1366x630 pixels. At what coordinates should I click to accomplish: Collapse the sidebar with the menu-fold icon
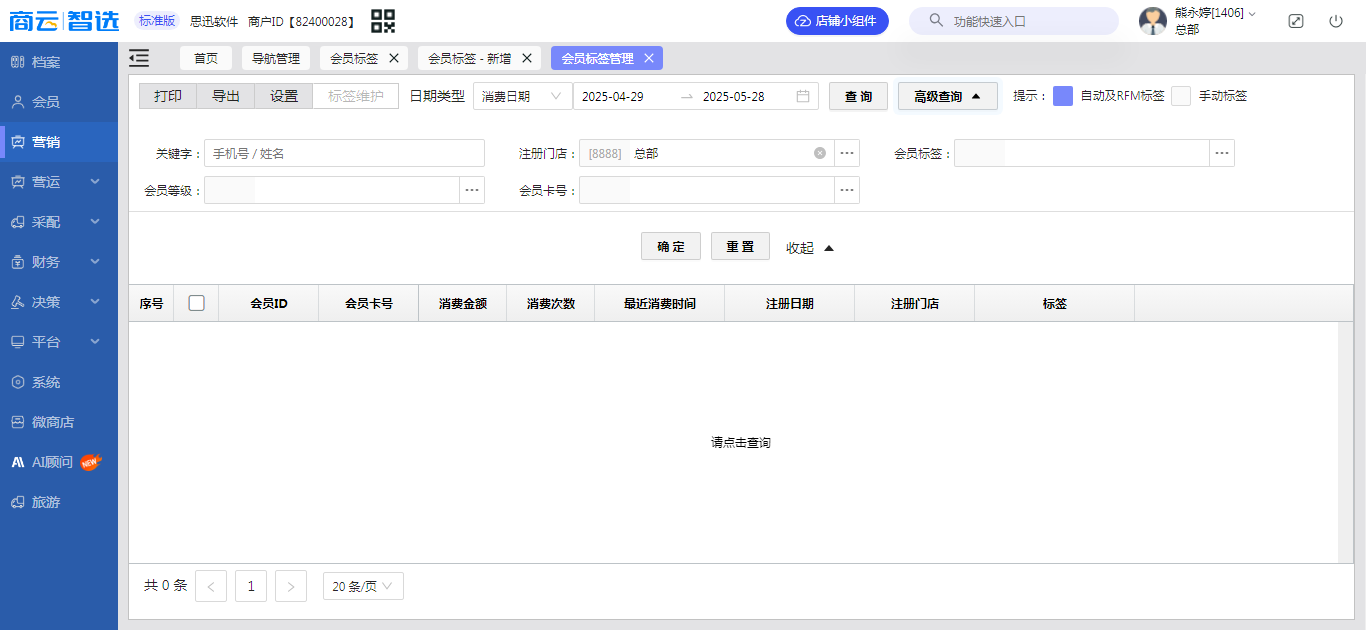point(139,58)
